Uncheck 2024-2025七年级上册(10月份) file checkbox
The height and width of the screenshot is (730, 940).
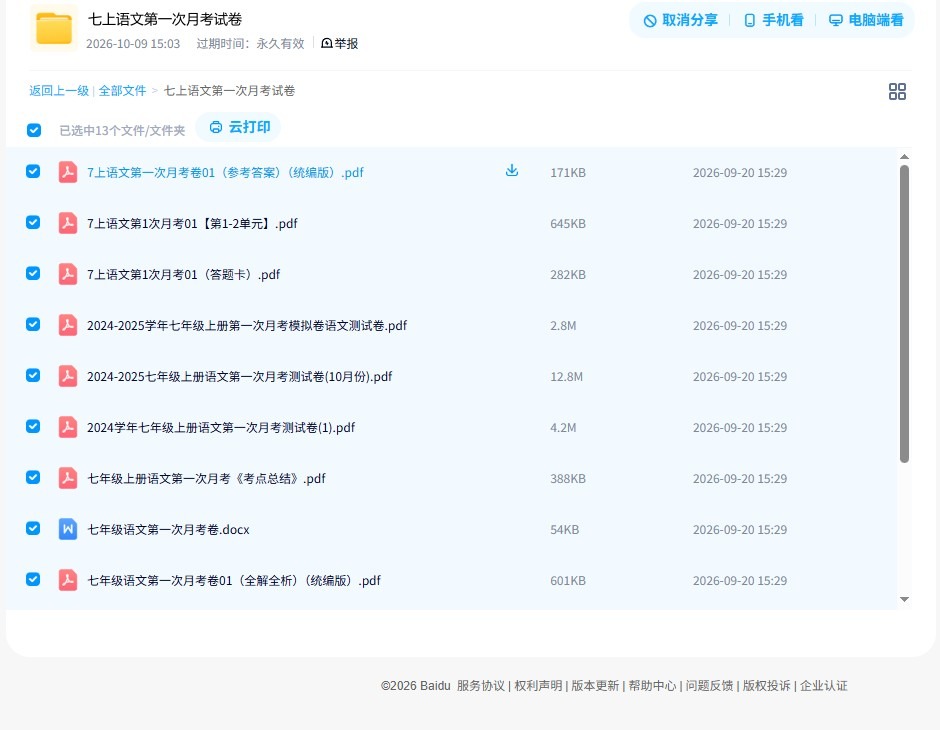click(33, 375)
